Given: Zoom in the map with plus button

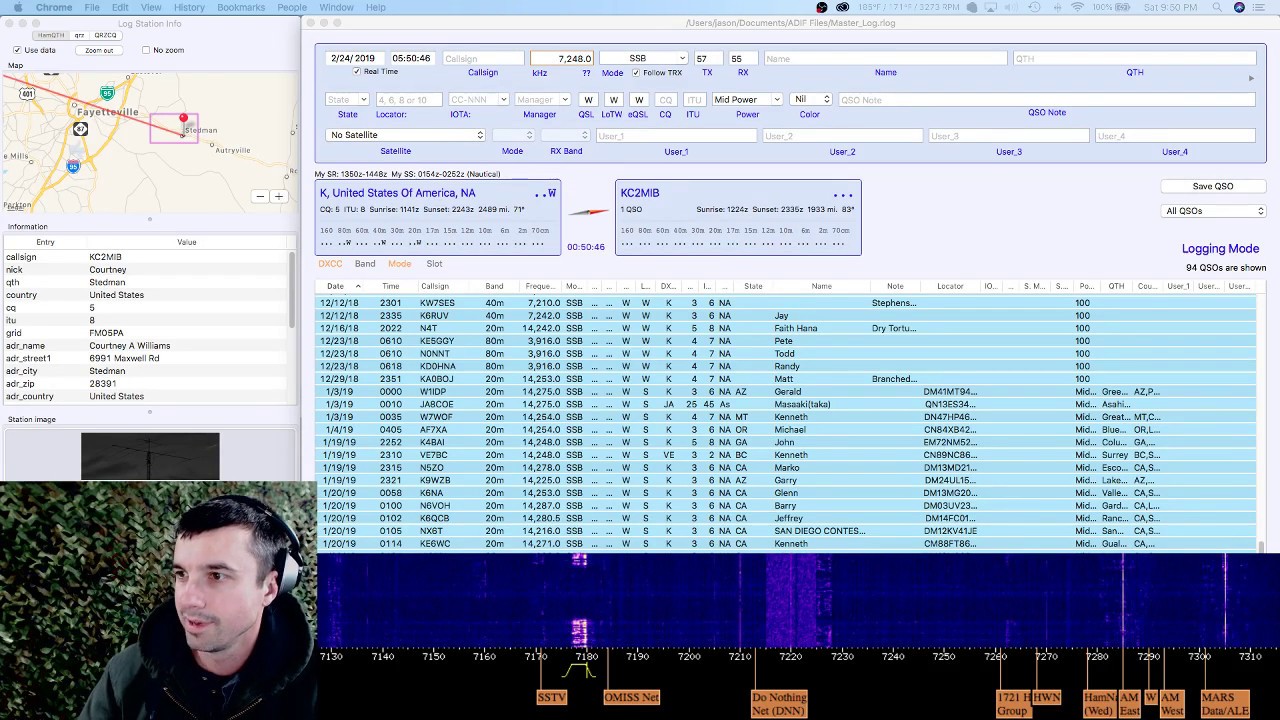Looking at the screenshot, I should pyautogui.click(x=279, y=196).
